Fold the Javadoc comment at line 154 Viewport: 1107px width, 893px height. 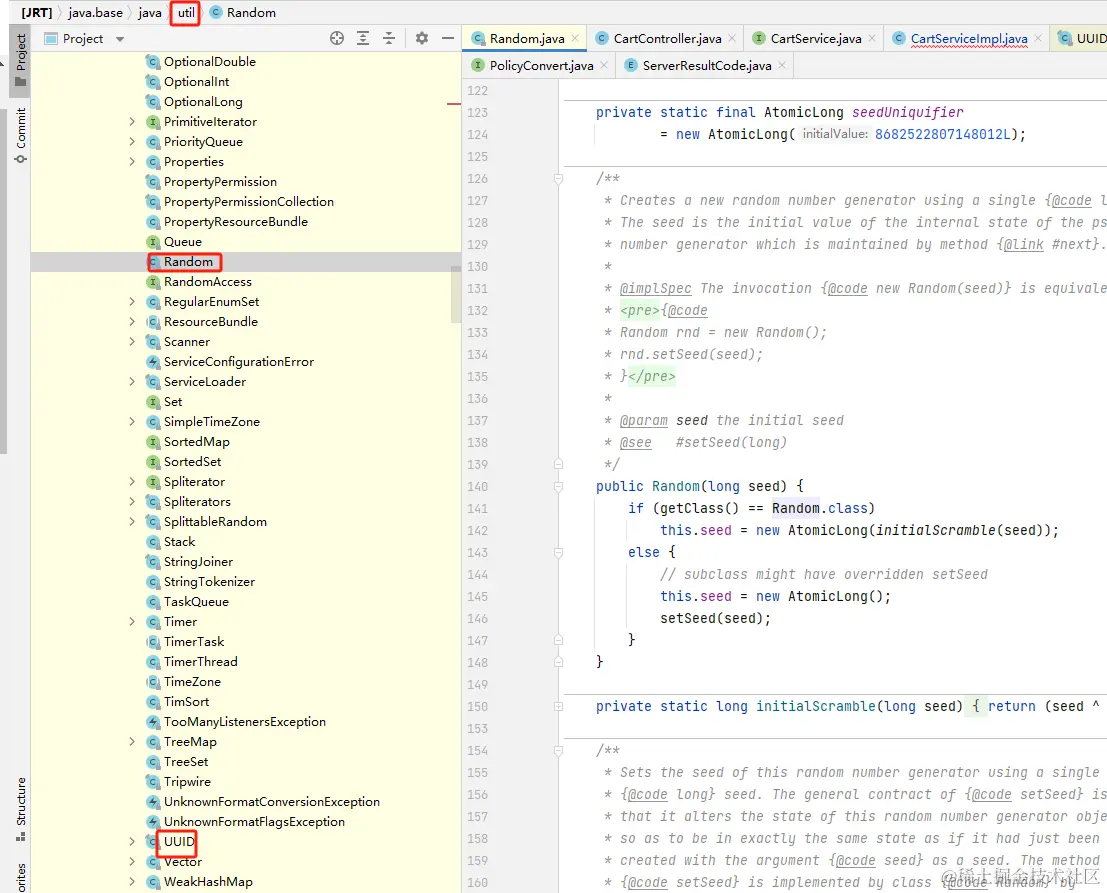pyautogui.click(x=558, y=750)
